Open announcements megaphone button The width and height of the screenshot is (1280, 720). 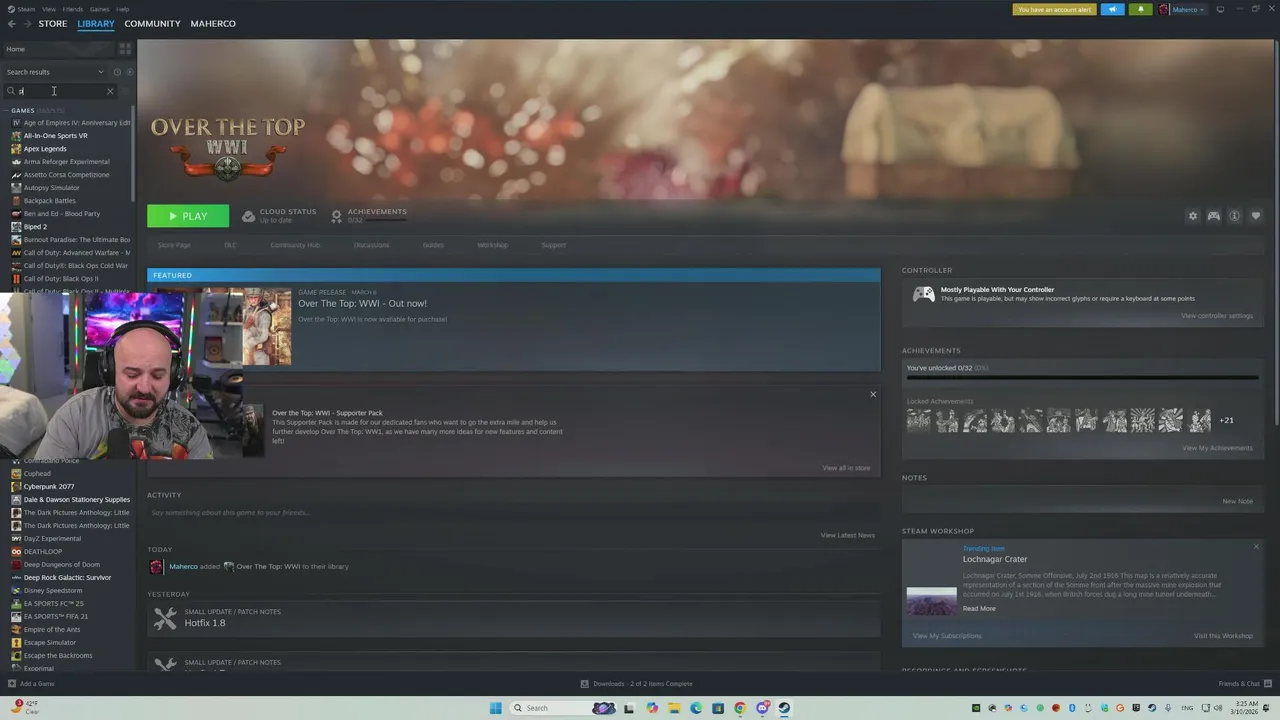point(1112,10)
